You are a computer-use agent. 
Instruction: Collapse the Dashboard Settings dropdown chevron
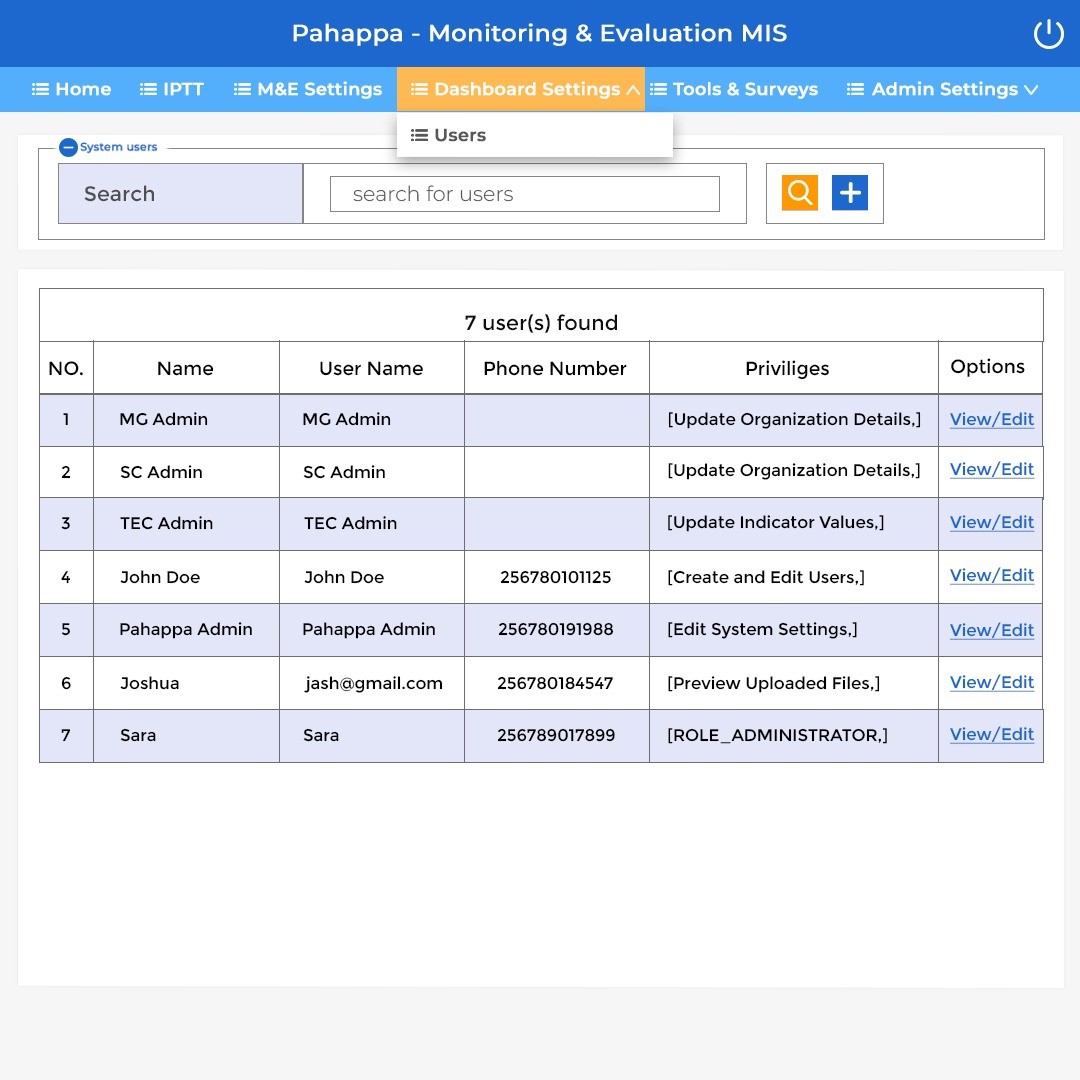click(x=632, y=90)
